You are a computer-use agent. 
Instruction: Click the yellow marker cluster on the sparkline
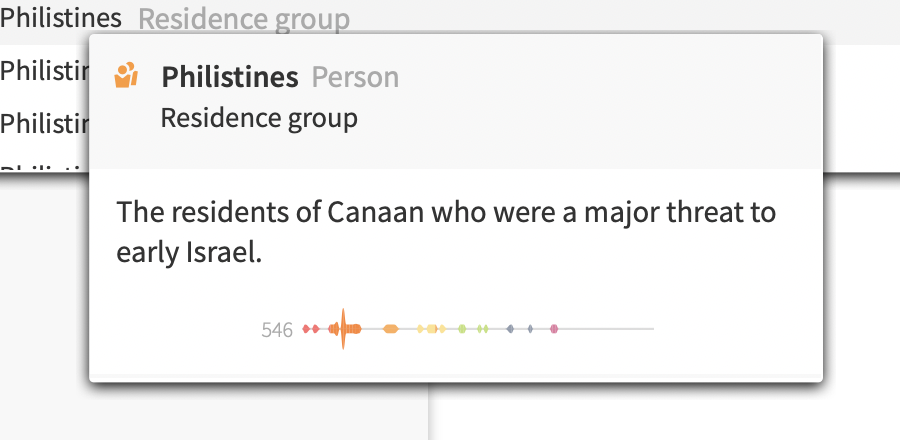(x=431, y=328)
